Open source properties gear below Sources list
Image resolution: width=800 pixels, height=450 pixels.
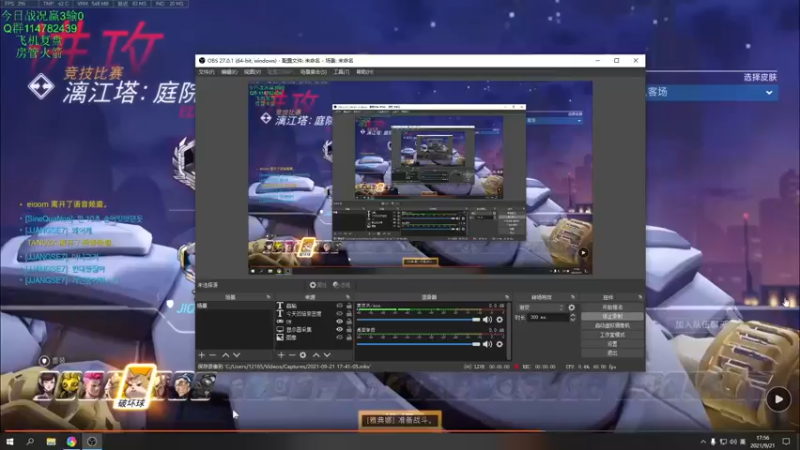(x=303, y=355)
